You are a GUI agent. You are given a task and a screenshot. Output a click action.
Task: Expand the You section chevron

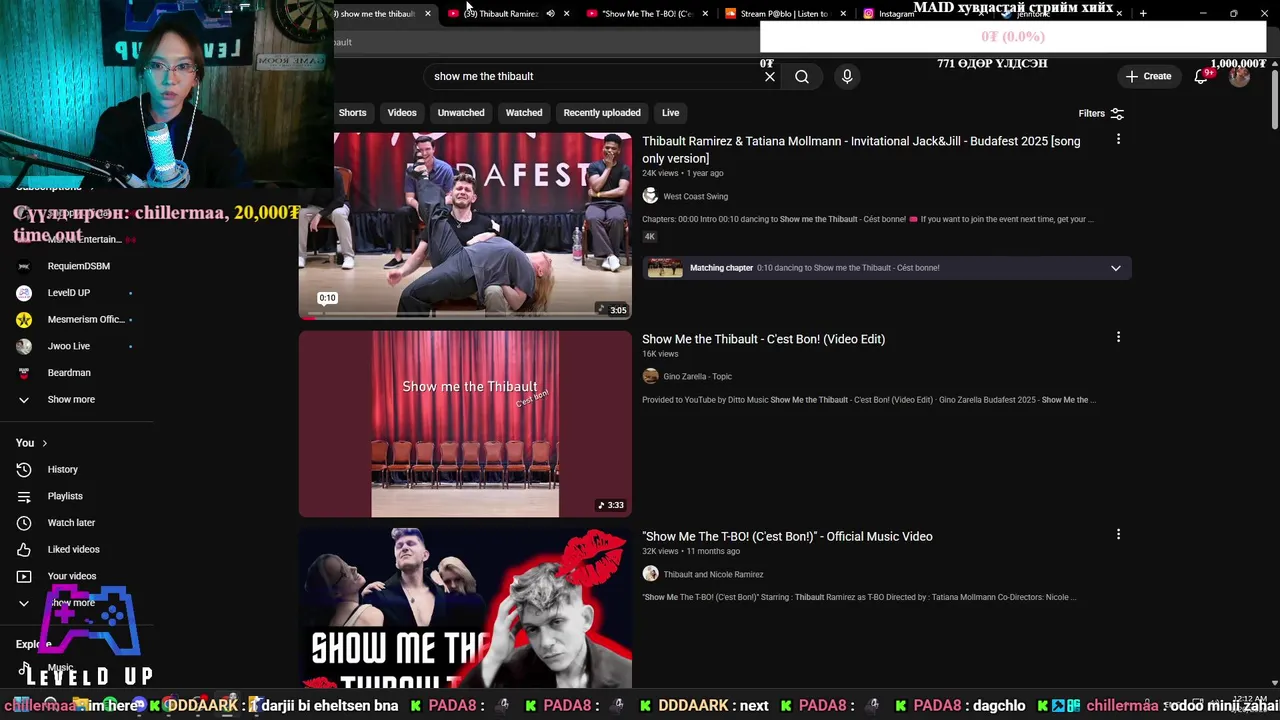pos(44,443)
